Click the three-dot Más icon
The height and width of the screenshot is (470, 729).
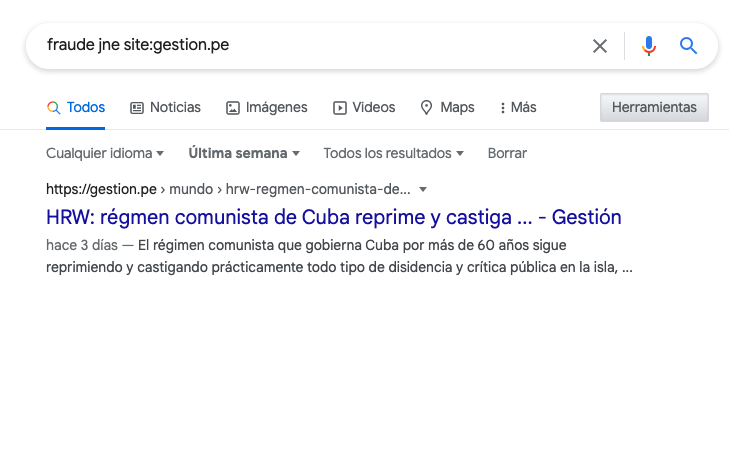click(x=503, y=108)
